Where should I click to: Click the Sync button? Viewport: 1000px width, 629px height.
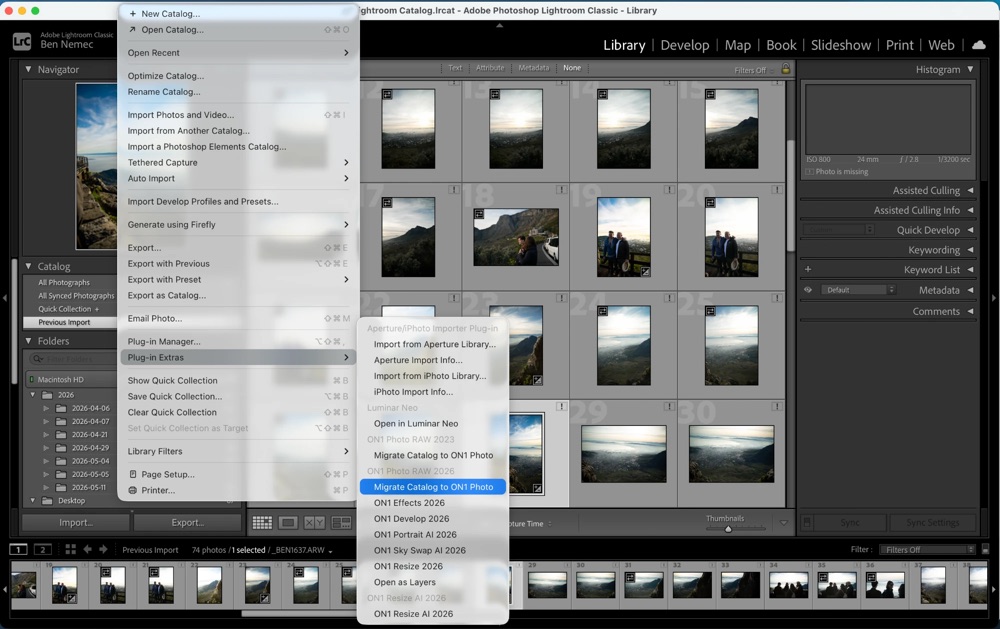click(849, 522)
